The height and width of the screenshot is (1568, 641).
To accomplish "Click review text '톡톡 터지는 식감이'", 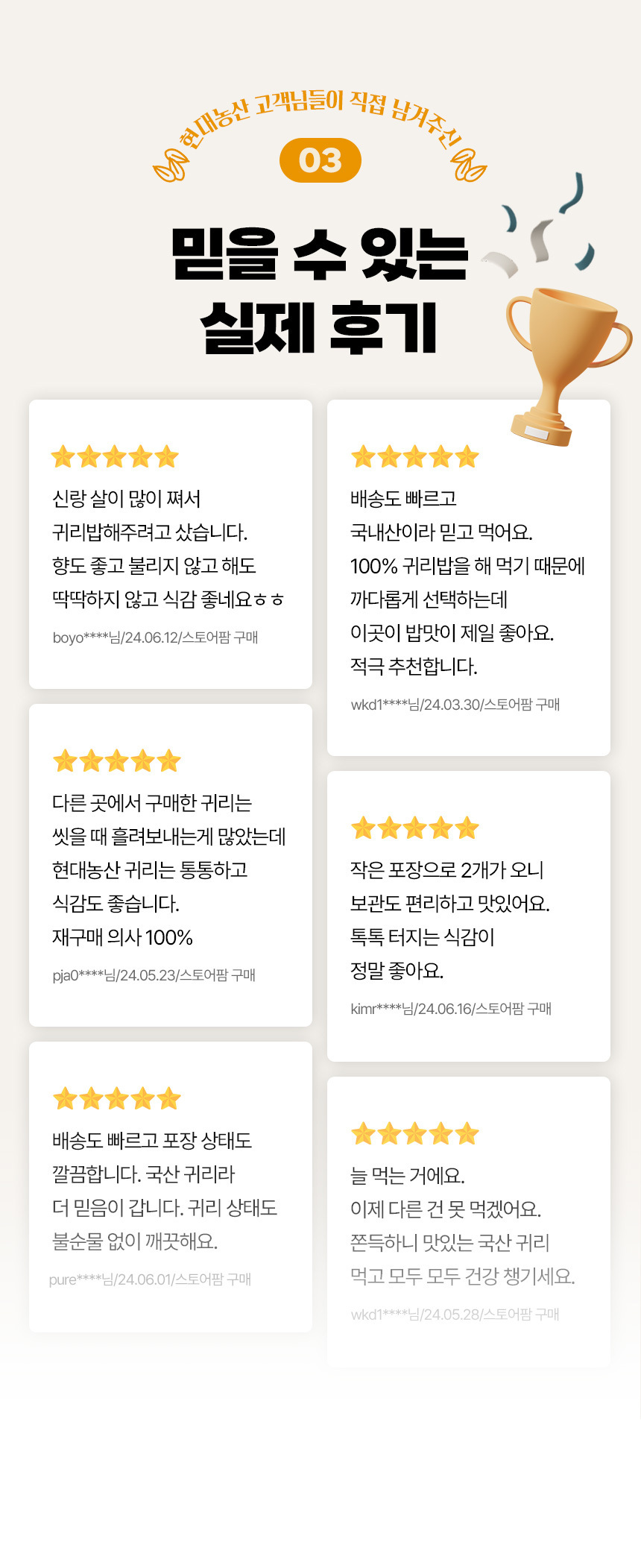I will pyautogui.click(x=423, y=936).
